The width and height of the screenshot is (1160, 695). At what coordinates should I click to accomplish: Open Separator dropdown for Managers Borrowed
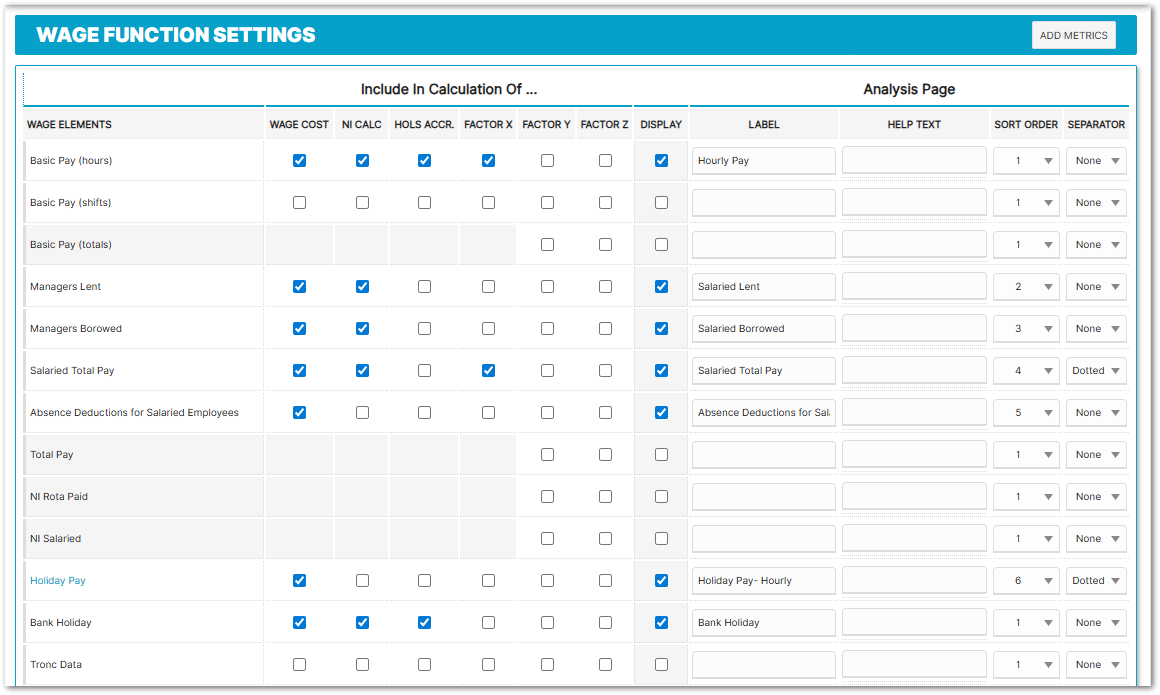click(1096, 329)
